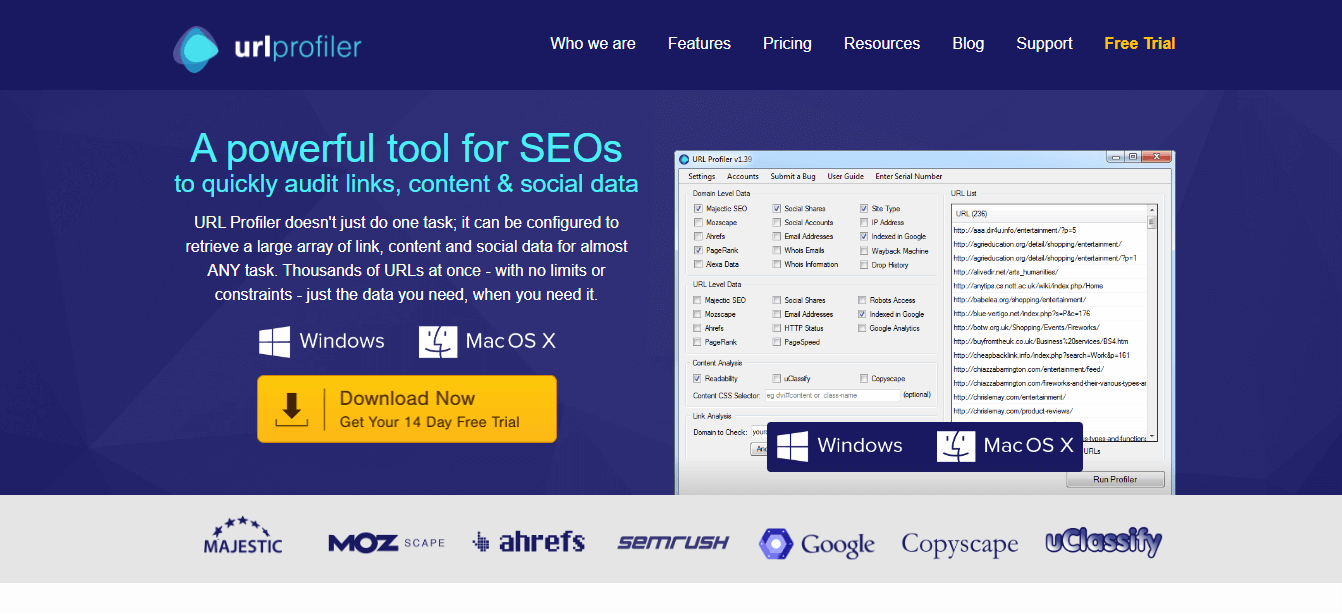Image resolution: width=1342 pixels, height=614 pixels.
Task: Click the Copyscape logo
Action: (960, 544)
